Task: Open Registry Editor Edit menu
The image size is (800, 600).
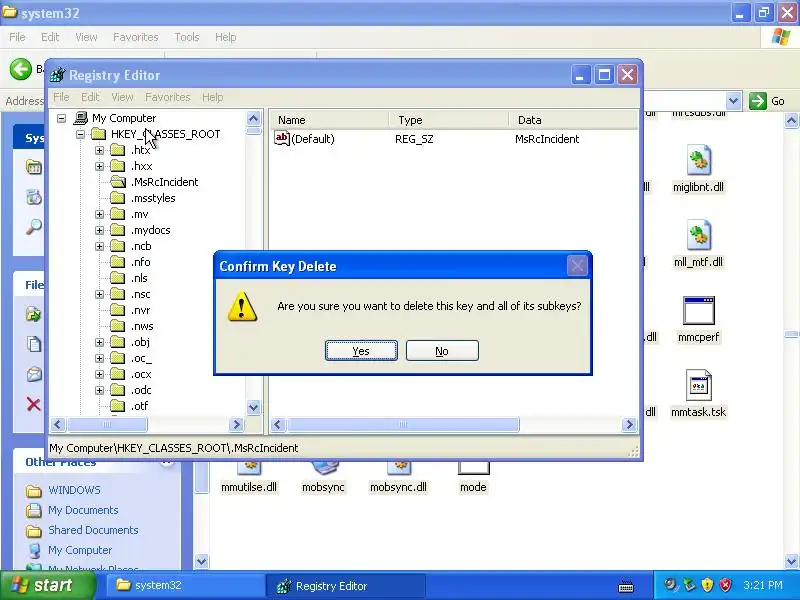Action: point(90,97)
